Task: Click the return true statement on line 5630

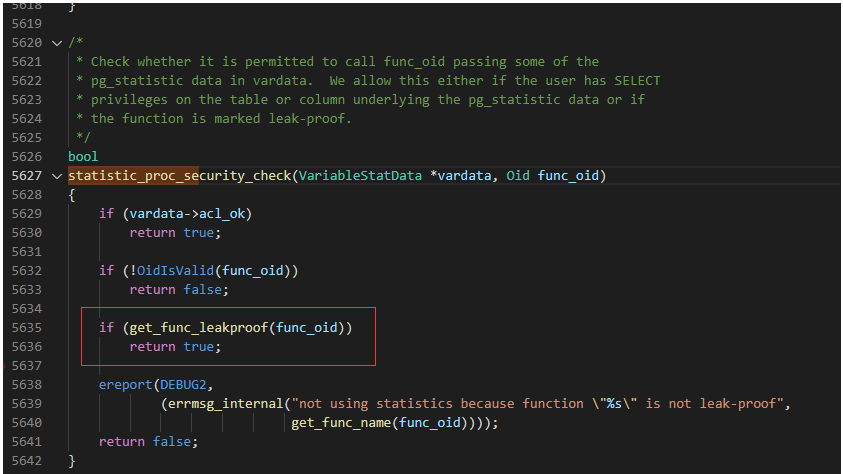Action: tap(171, 233)
